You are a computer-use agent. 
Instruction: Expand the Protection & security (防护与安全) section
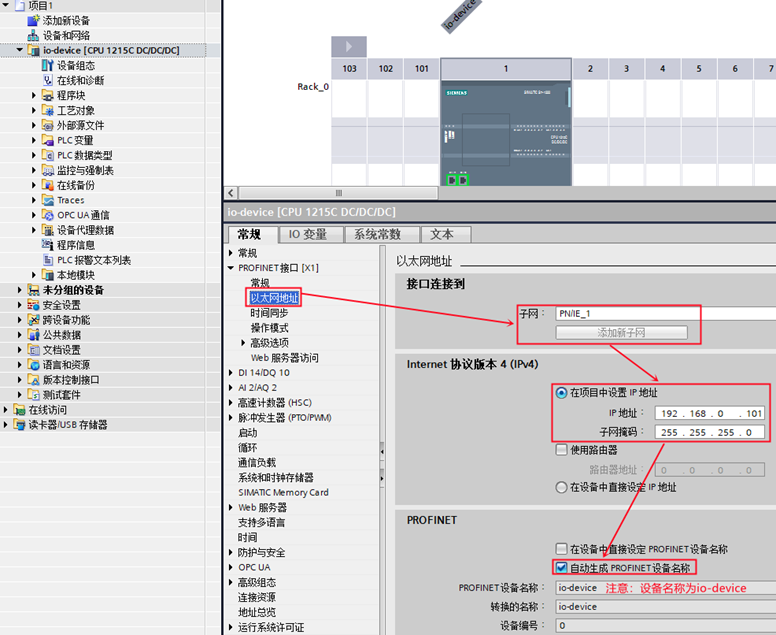231,552
